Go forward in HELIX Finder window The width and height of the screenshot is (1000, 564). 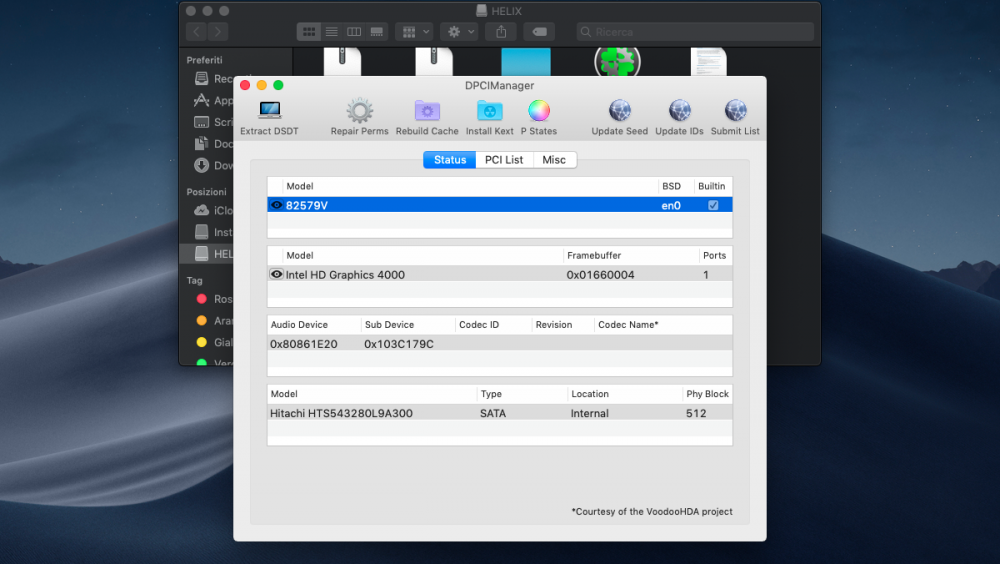tap(218, 31)
